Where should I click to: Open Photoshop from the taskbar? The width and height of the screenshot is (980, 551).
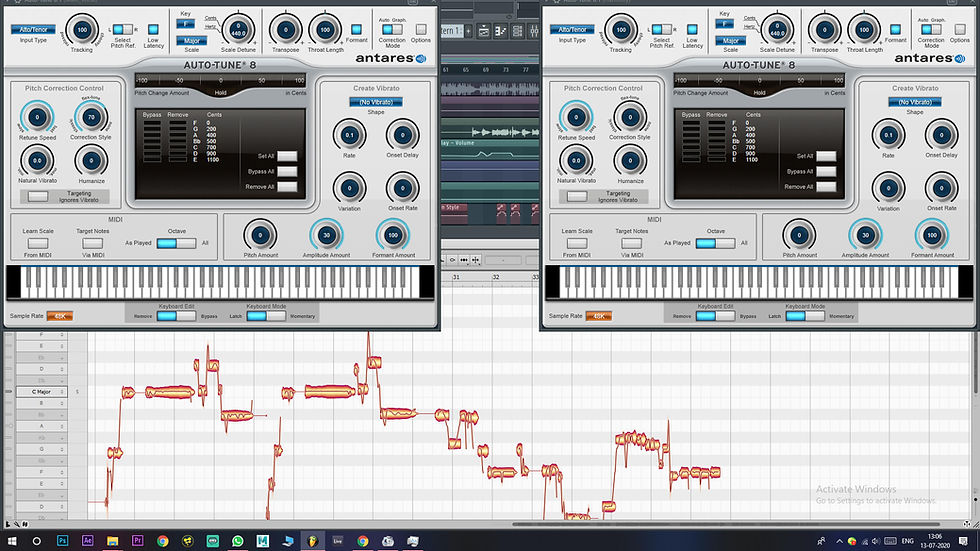(x=62, y=540)
